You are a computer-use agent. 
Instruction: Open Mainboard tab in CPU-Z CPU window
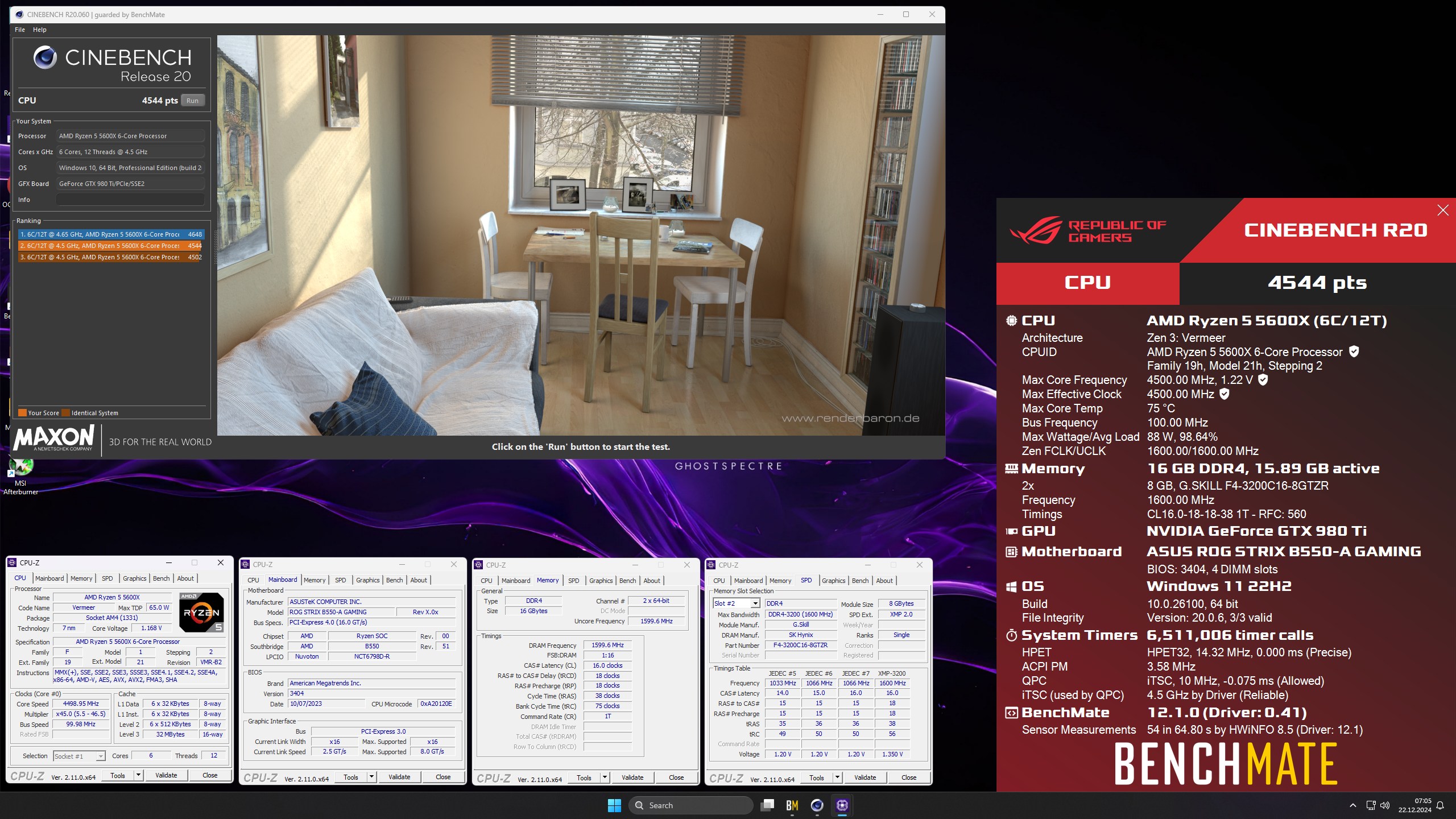[49, 578]
